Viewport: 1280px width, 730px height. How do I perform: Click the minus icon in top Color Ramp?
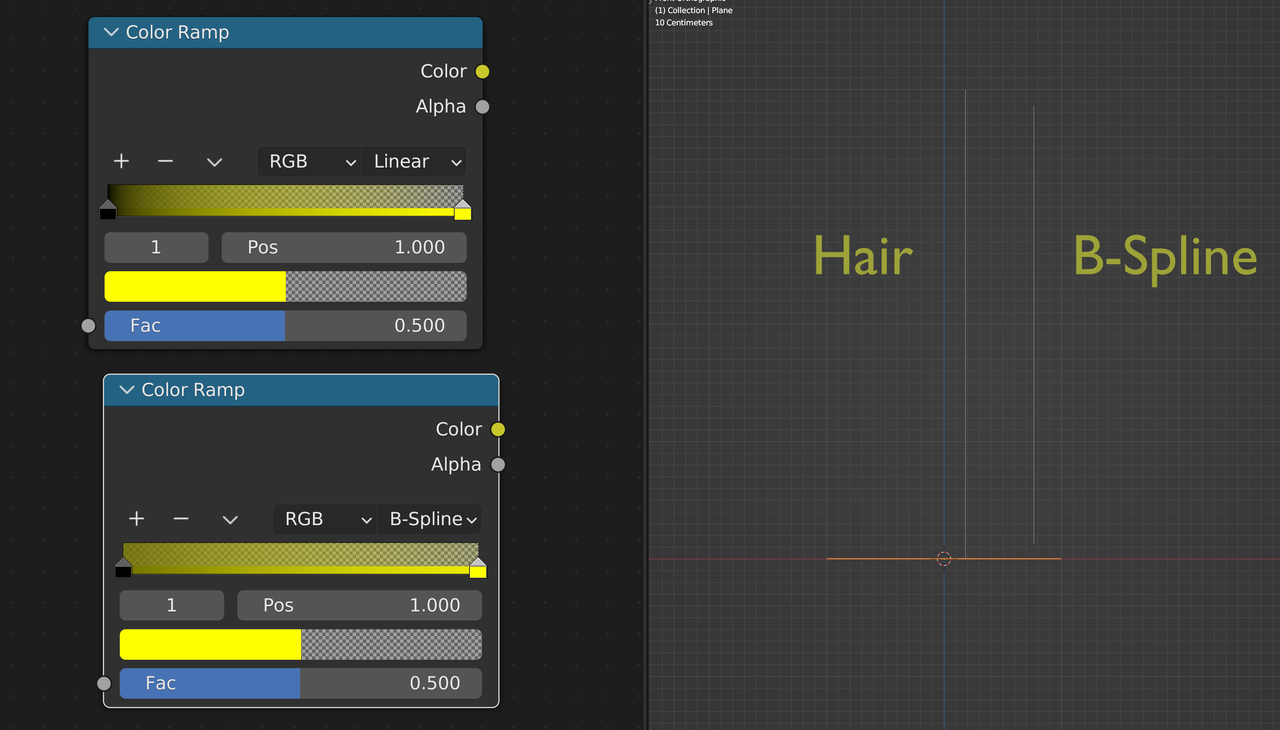(166, 161)
